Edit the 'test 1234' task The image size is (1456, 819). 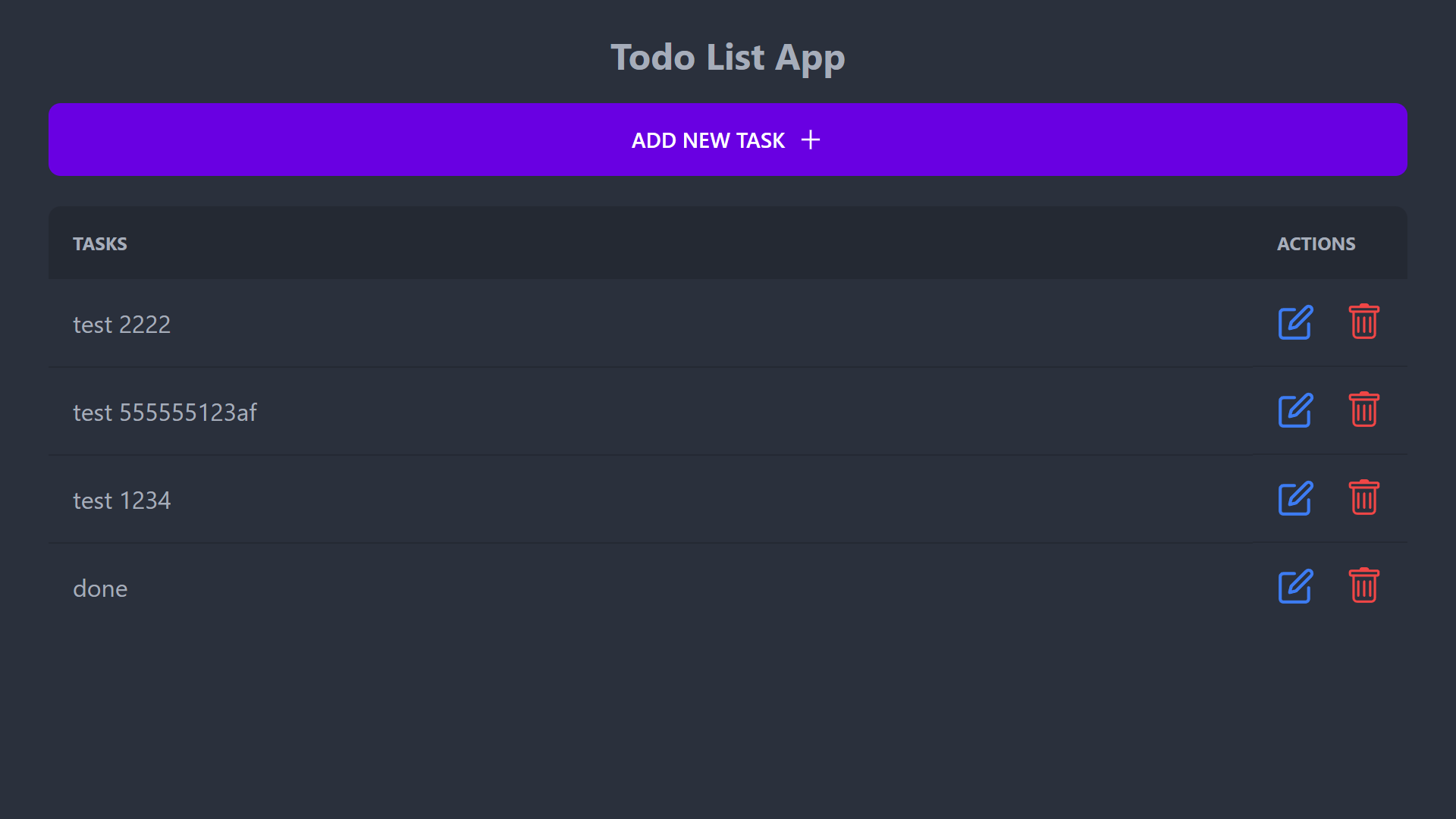click(x=1295, y=499)
